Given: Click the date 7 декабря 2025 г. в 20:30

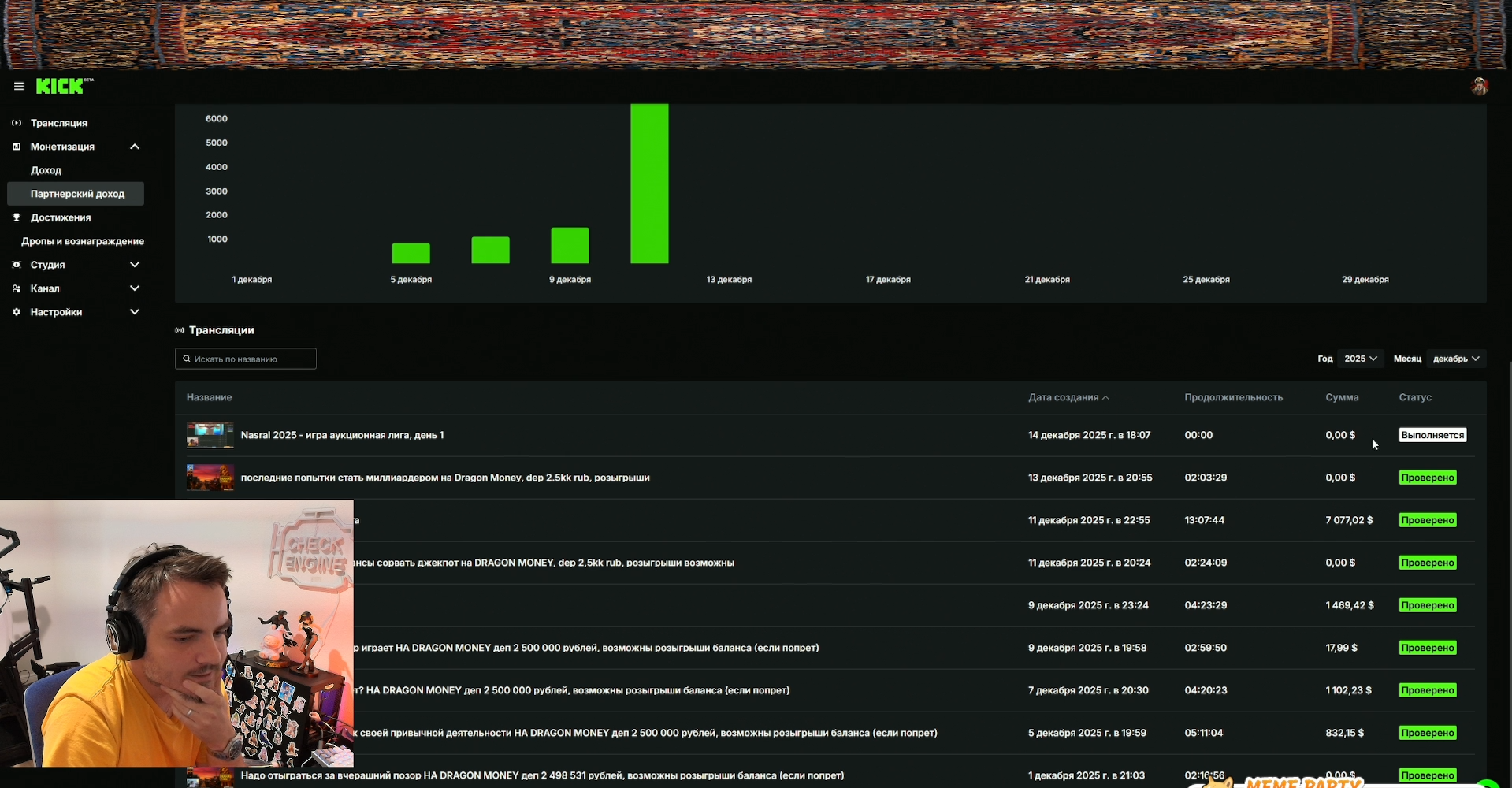Looking at the screenshot, I should [1088, 690].
